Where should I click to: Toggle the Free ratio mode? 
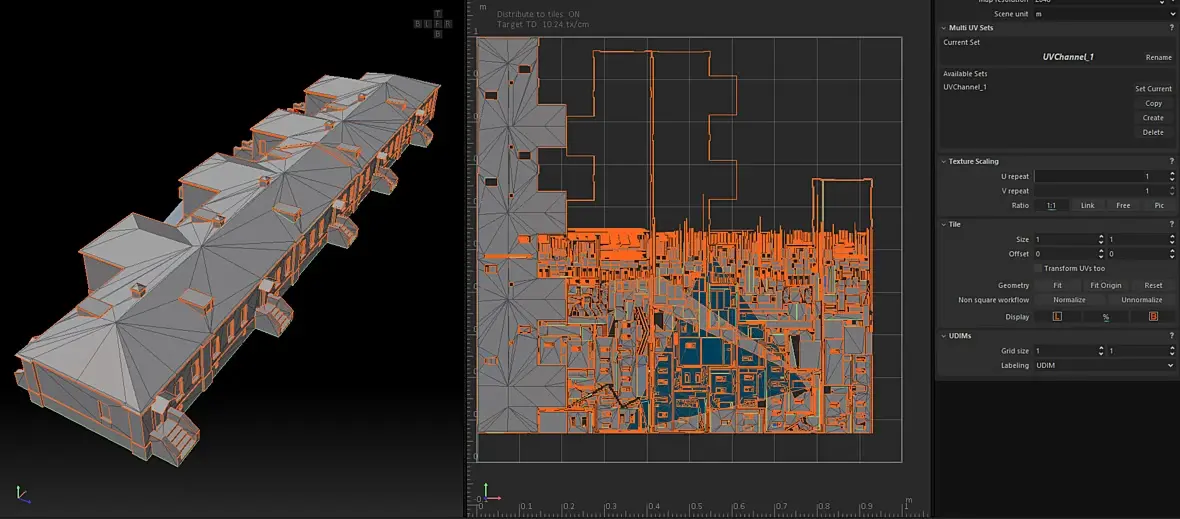pos(1123,205)
